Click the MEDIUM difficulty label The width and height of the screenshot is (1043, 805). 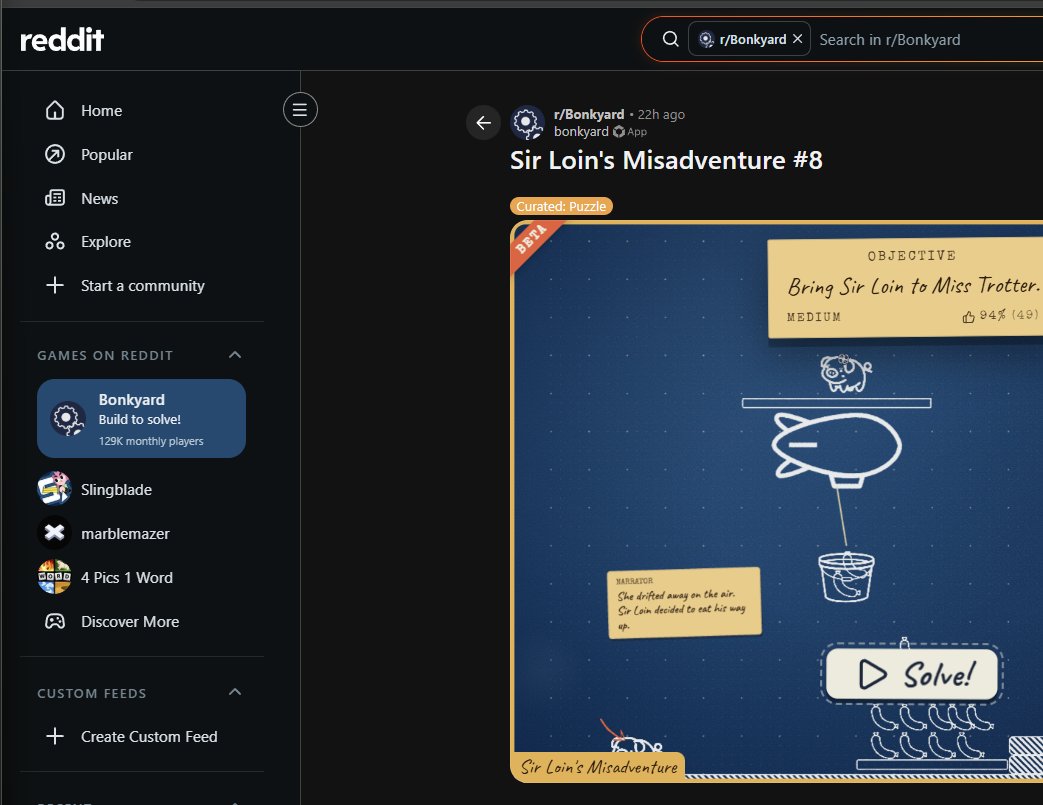click(x=814, y=317)
